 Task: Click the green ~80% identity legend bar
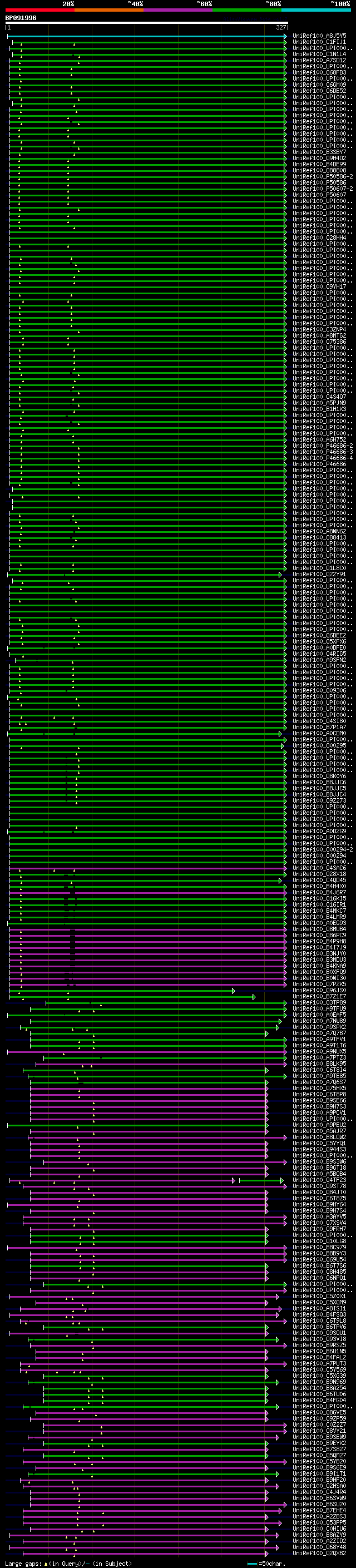(x=247, y=10)
